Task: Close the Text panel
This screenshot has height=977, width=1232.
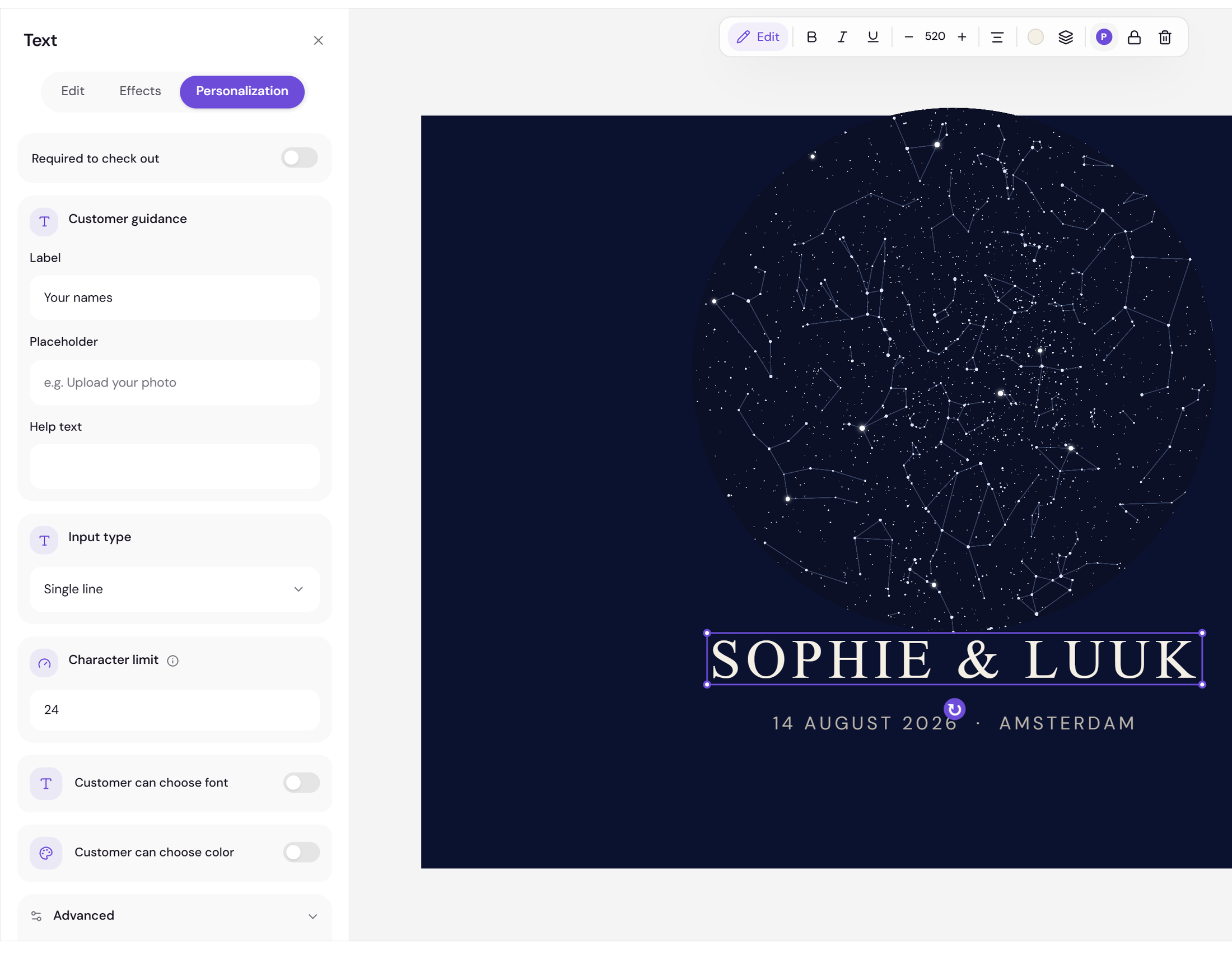Action: [318, 40]
